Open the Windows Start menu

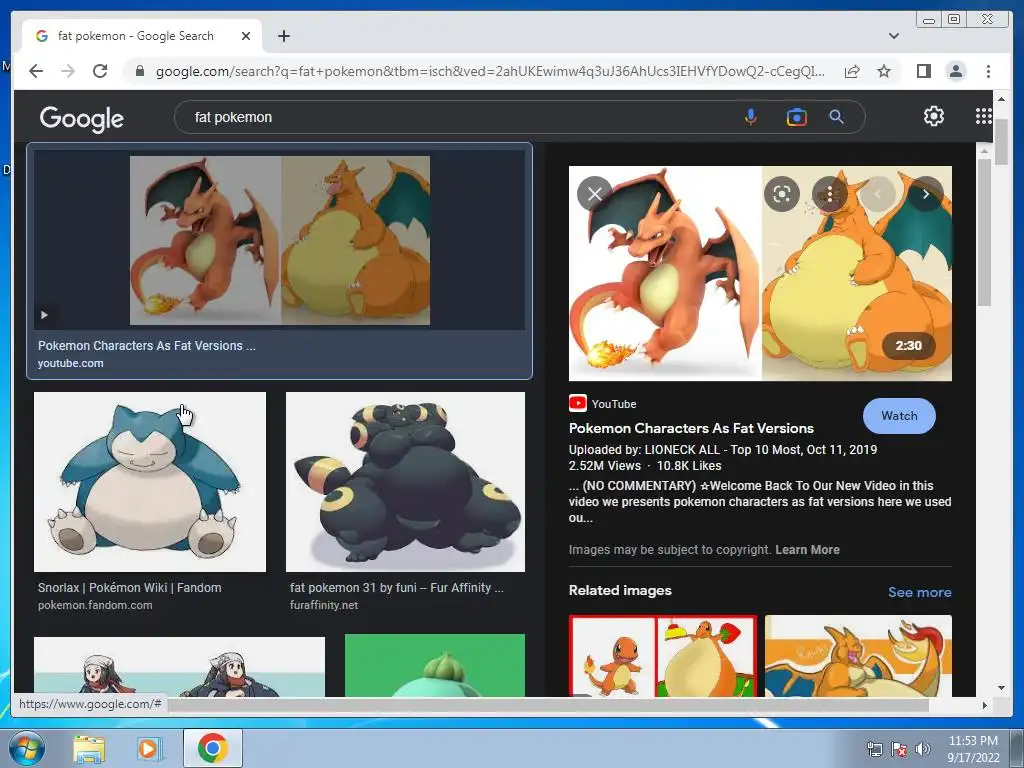tap(27, 748)
